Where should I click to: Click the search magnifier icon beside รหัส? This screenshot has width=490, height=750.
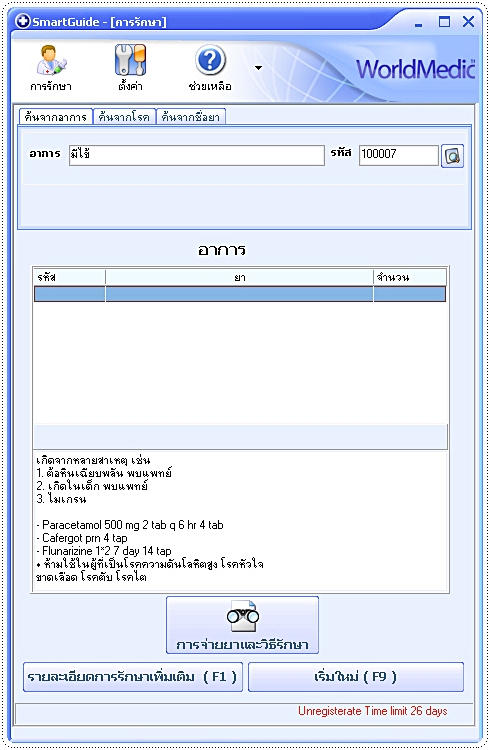(x=452, y=156)
